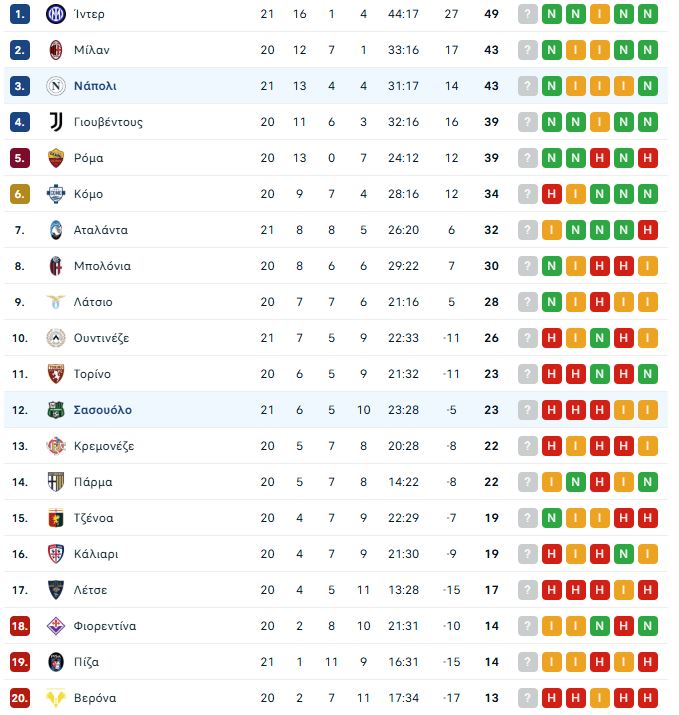Image resolution: width=679 pixels, height=715 pixels.
Task: Click the Verona club crest
Action: (55, 698)
